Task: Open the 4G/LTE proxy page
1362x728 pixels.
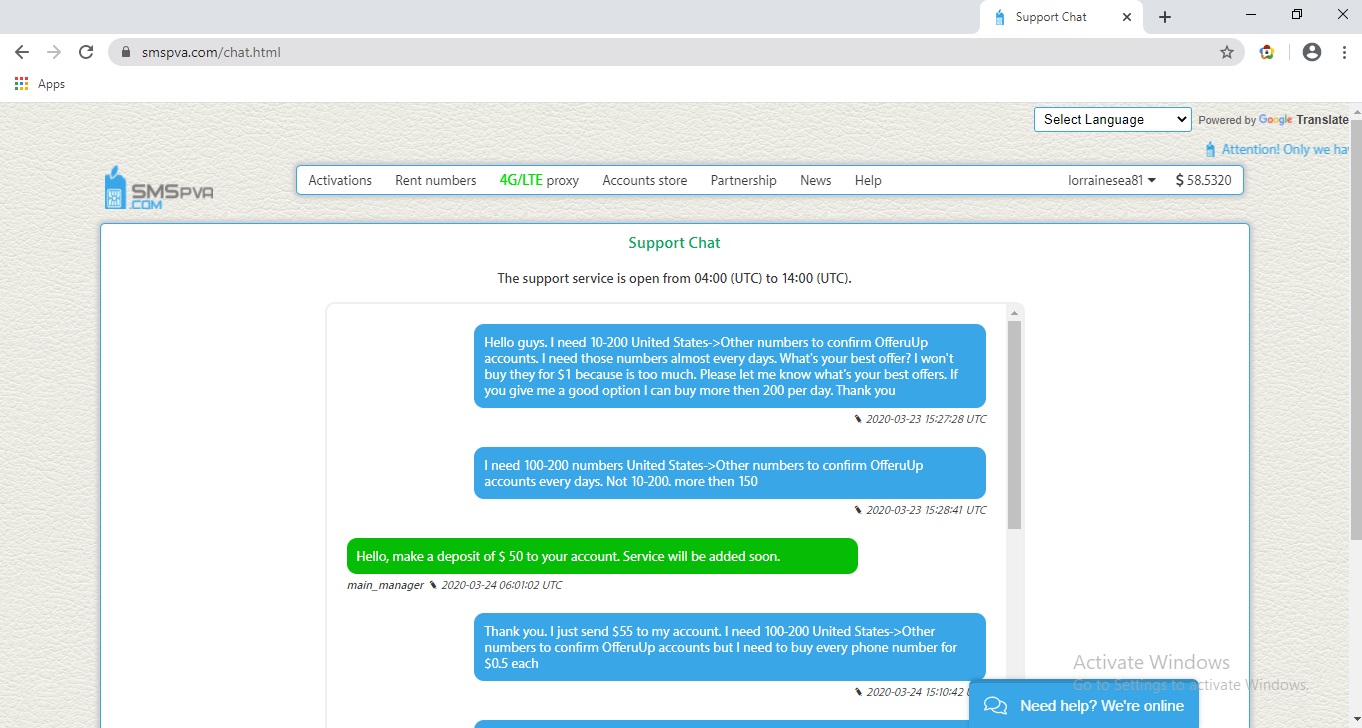Action: pos(539,181)
